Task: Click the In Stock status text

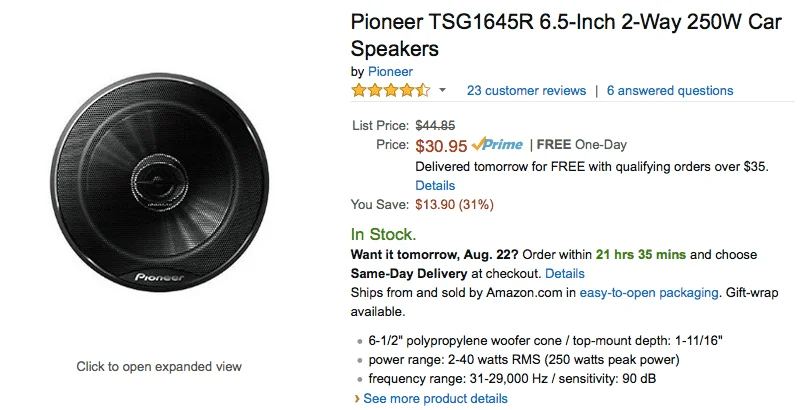Action: point(383,235)
